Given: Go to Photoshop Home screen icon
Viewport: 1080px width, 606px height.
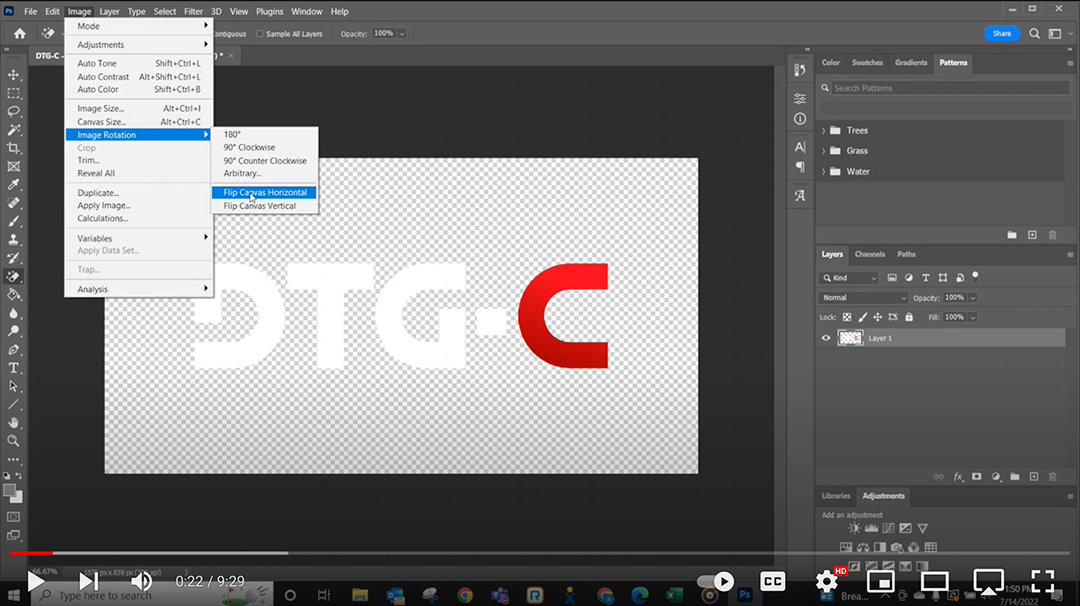Looking at the screenshot, I should point(19,33).
